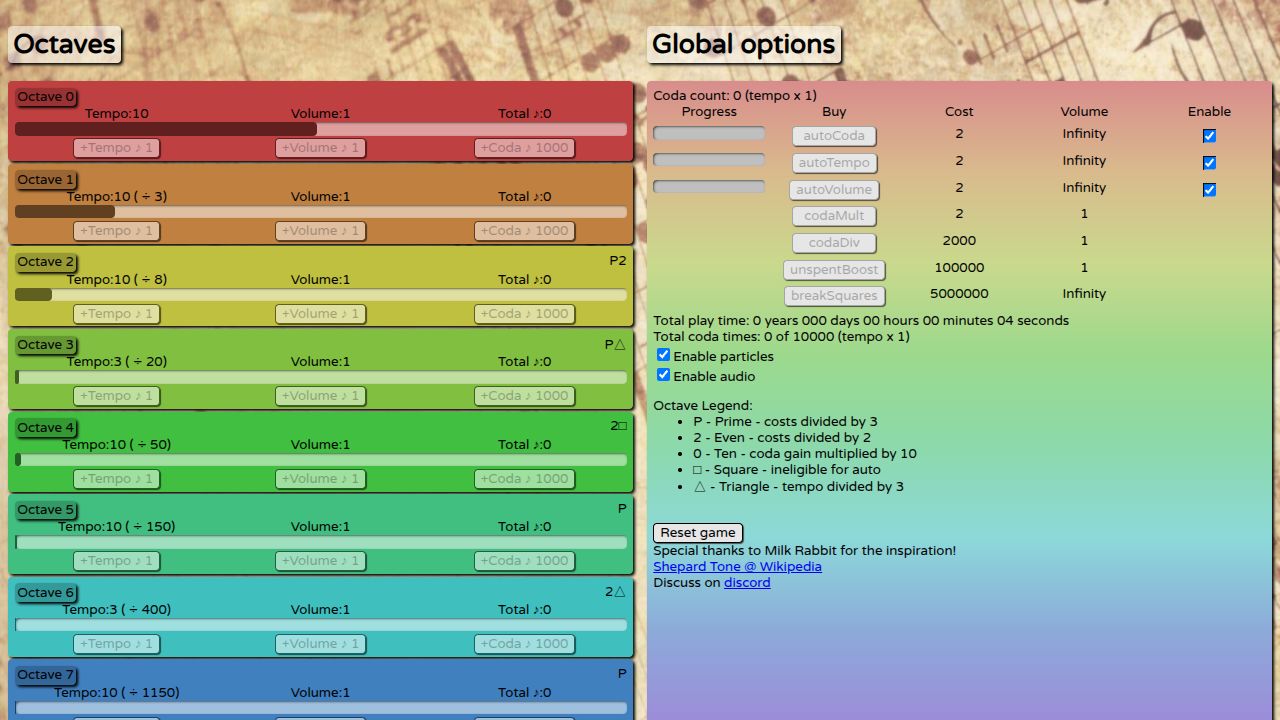Uncheck the autoTempo enable checkbox
Screen dimensions: 1280x720
[1209, 163]
